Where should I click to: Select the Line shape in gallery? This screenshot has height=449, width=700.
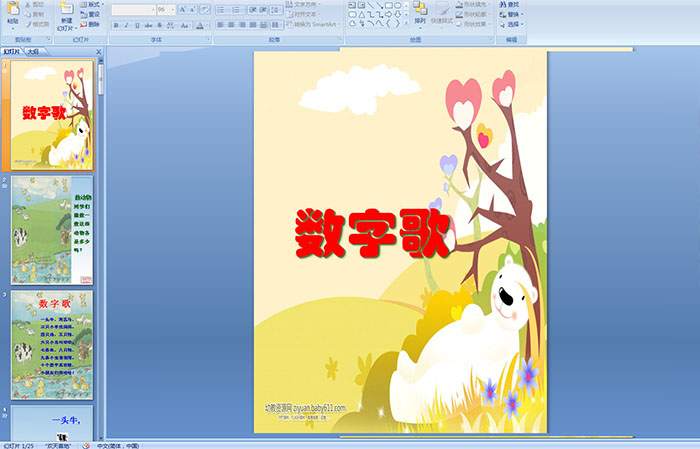[370, 5]
